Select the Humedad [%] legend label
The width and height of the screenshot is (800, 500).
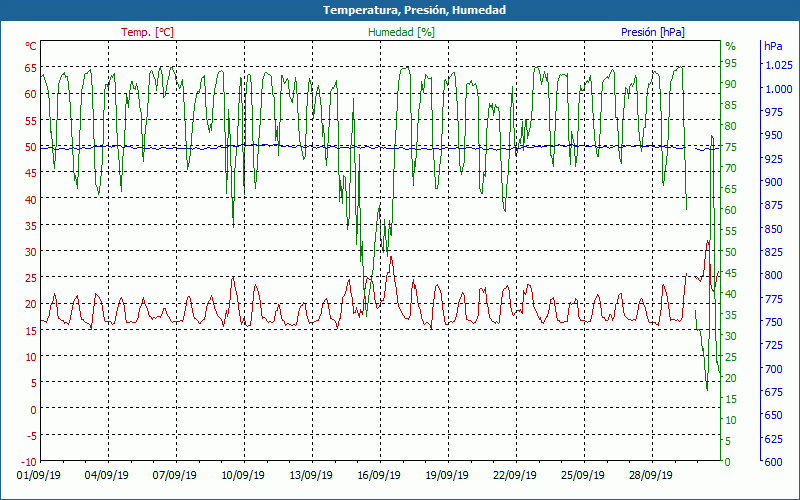coord(401,32)
